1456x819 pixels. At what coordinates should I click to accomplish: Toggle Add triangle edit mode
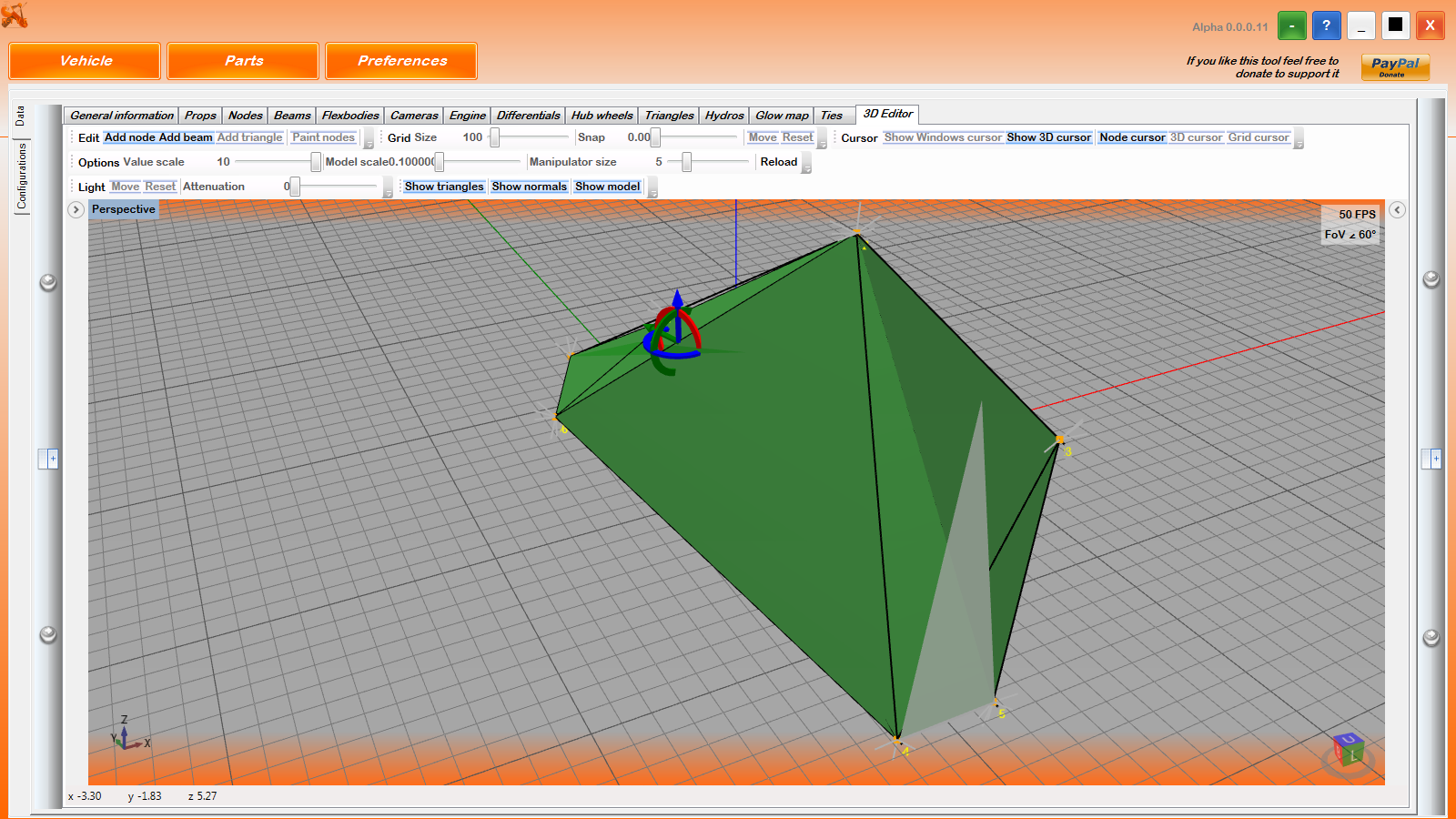coord(250,137)
